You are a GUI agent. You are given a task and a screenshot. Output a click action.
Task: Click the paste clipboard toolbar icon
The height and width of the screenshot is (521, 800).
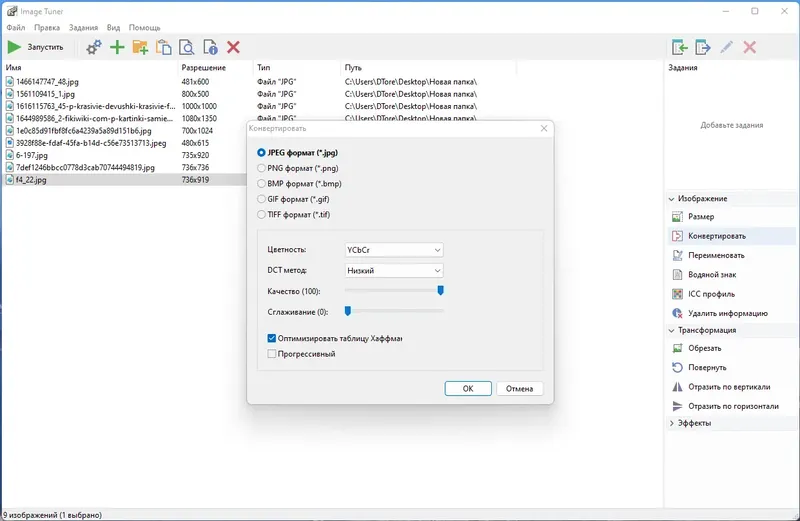point(164,47)
